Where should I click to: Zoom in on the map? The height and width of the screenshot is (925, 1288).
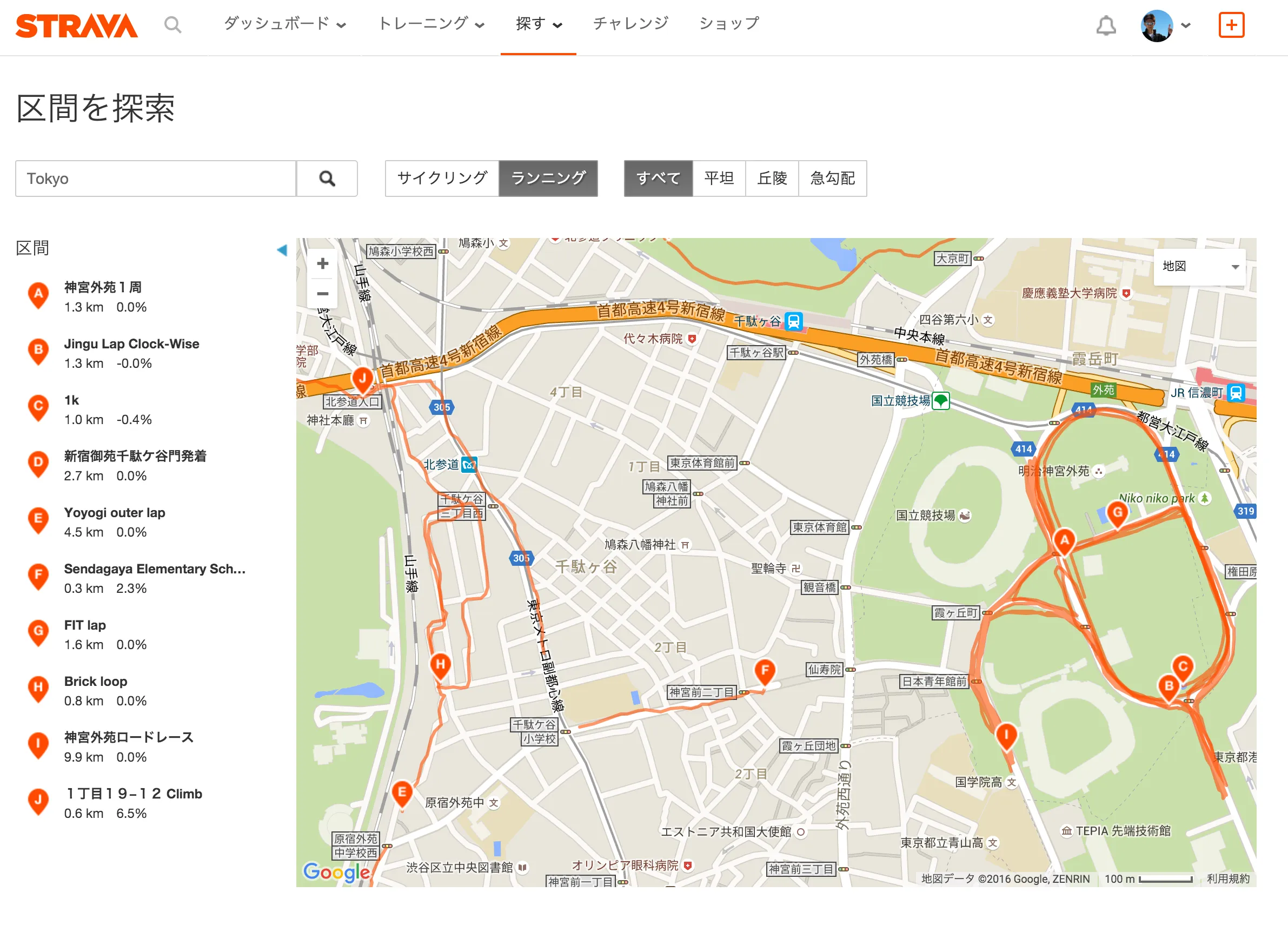coord(323,263)
